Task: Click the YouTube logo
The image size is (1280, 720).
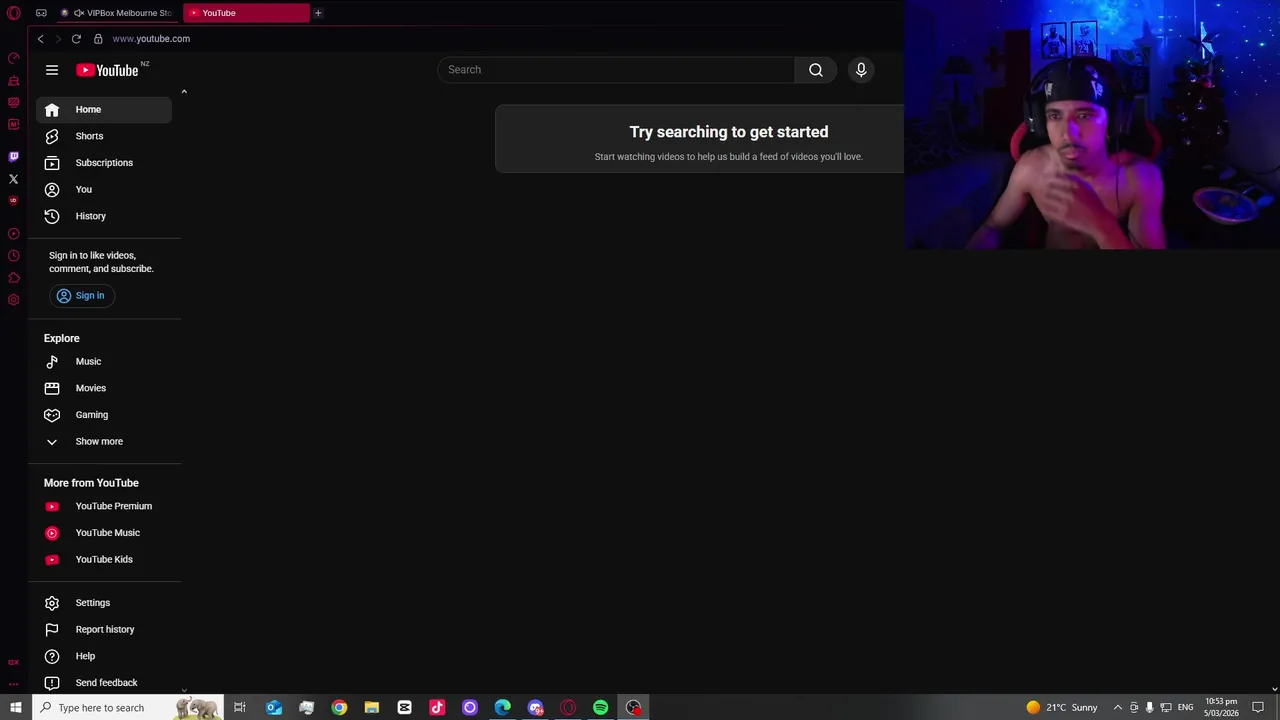Action: coord(107,70)
